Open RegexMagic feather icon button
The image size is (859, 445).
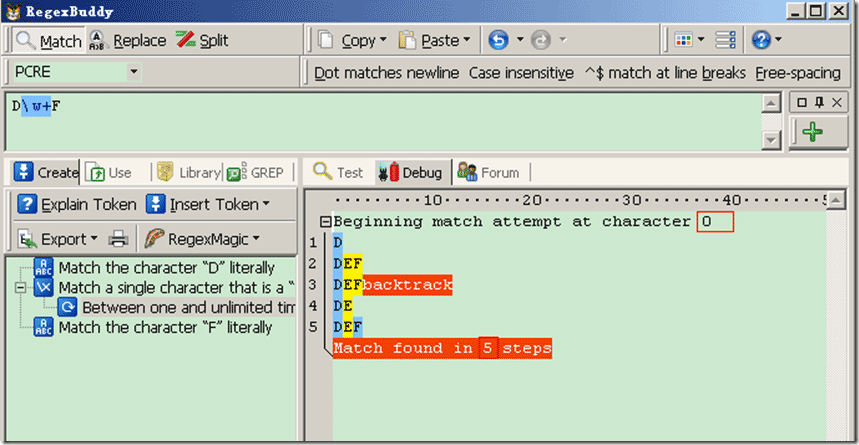coord(155,239)
